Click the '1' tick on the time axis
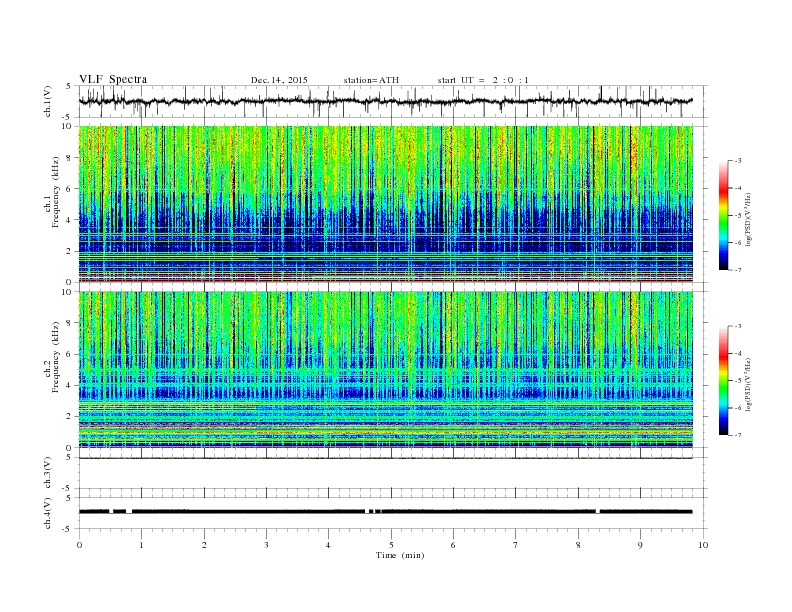The image size is (792, 612). click(x=141, y=545)
